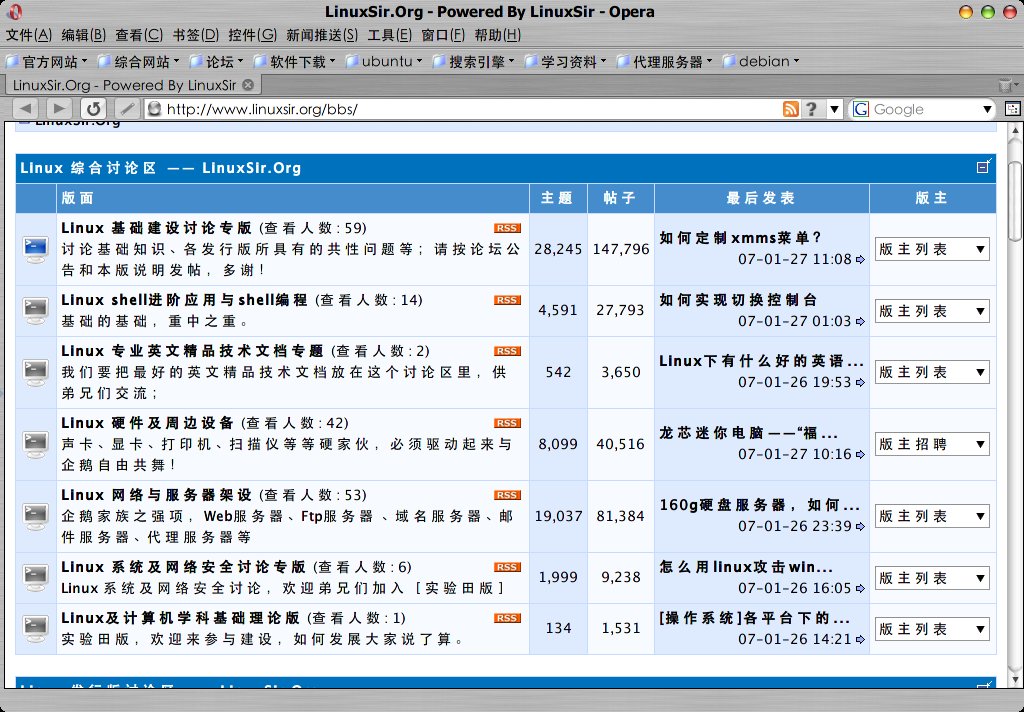Open the Linux 基础建设讨论专版 forum link
Screen dimensions: 1024x712
point(156,228)
